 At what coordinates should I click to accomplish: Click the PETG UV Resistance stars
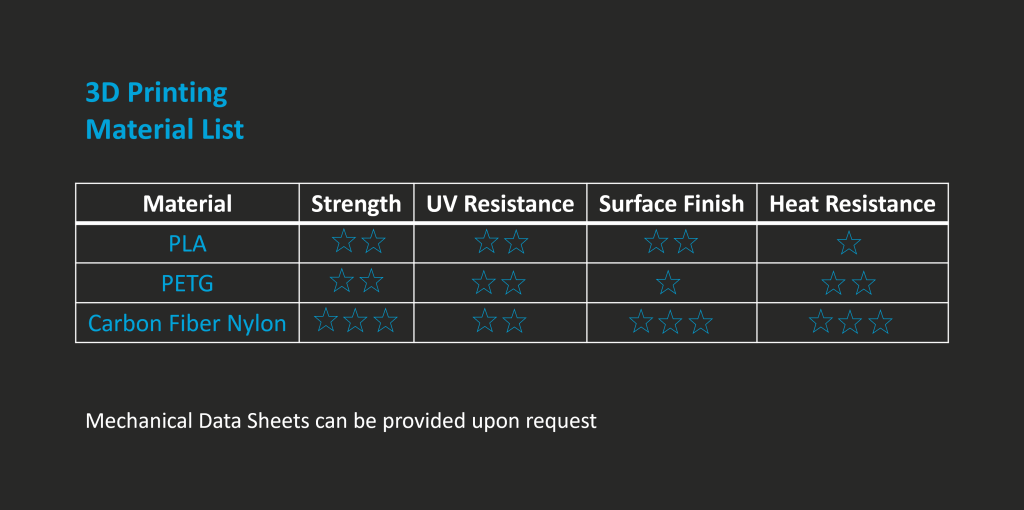[x=499, y=284]
